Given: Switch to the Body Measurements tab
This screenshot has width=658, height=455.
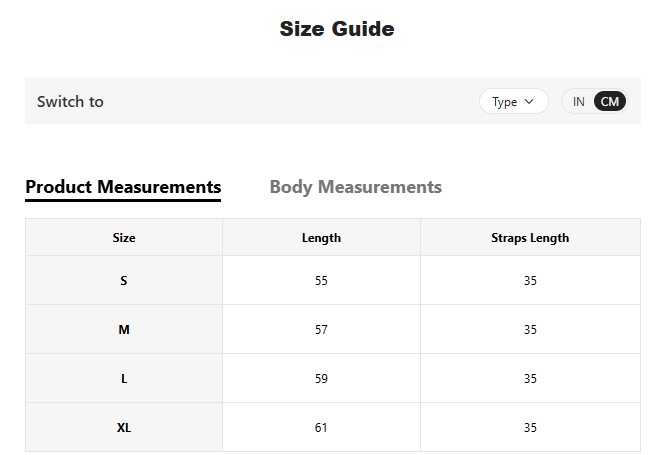Looking at the screenshot, I should point(355,187).
